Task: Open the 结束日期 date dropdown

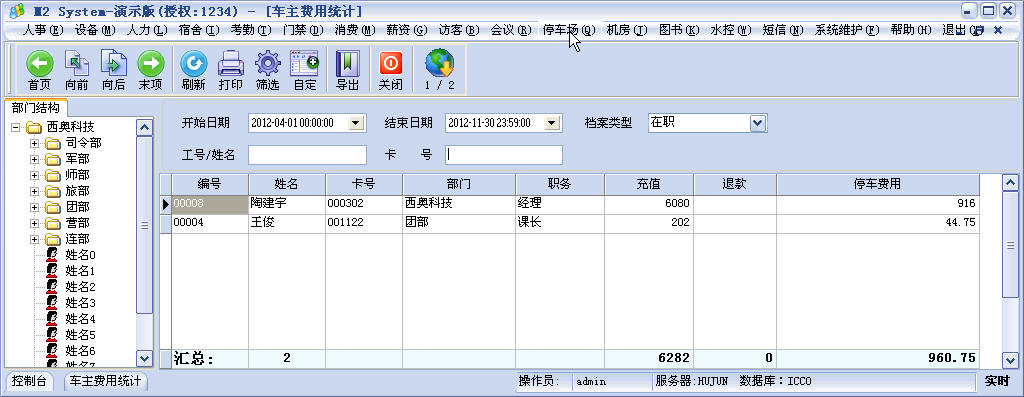Action: [x=552, y=123]
